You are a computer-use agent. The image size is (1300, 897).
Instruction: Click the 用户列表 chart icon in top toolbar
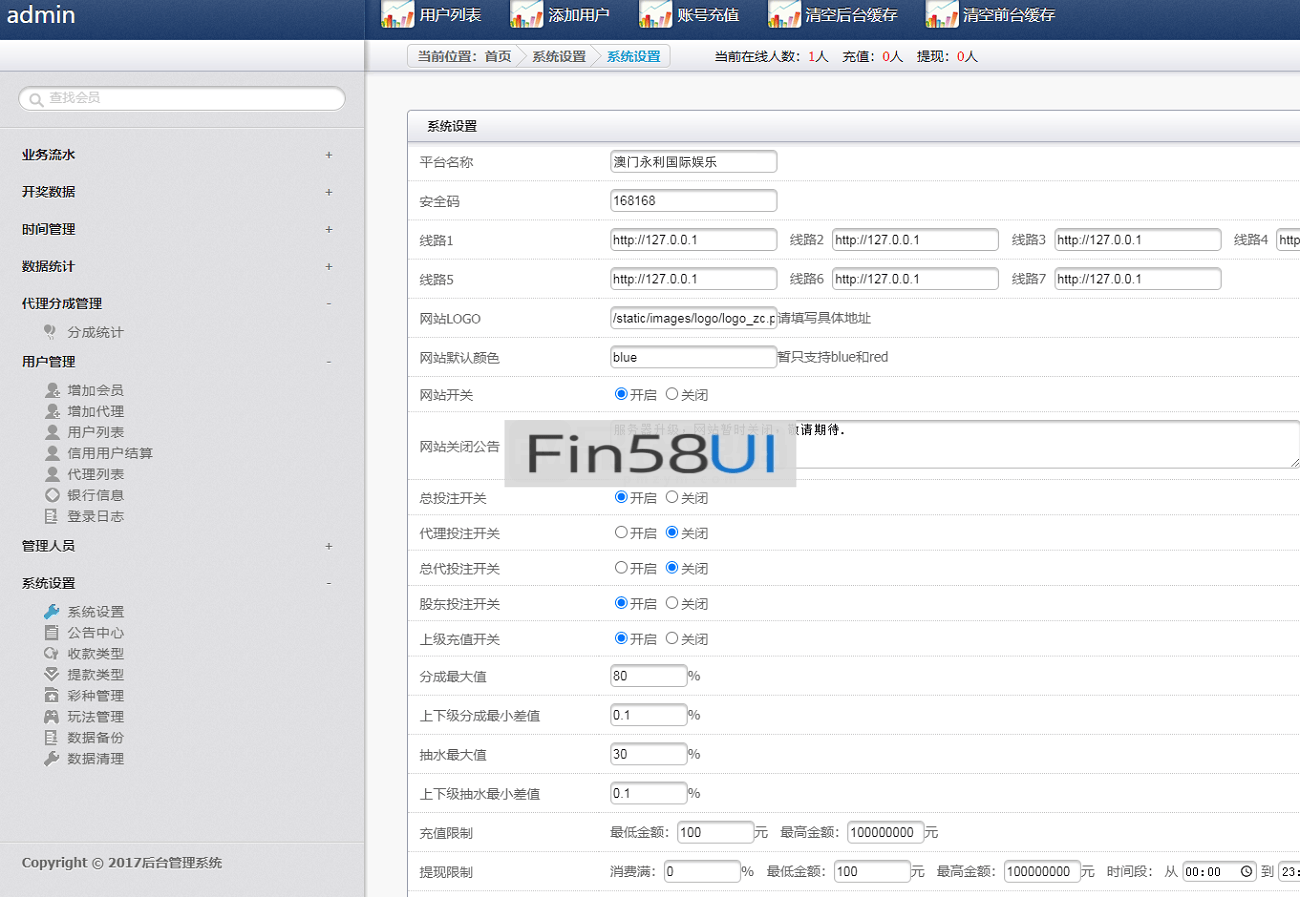[x=398, y=15]
